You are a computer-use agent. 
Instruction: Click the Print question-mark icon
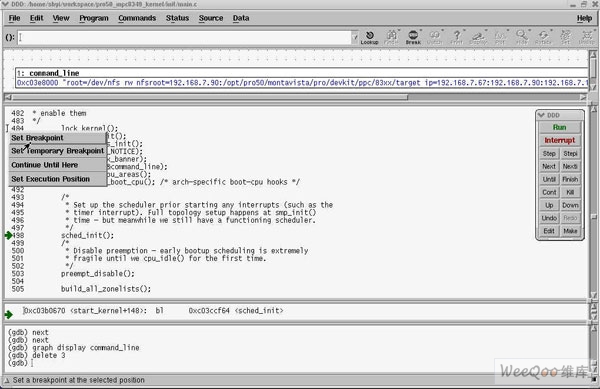point(457,37)
